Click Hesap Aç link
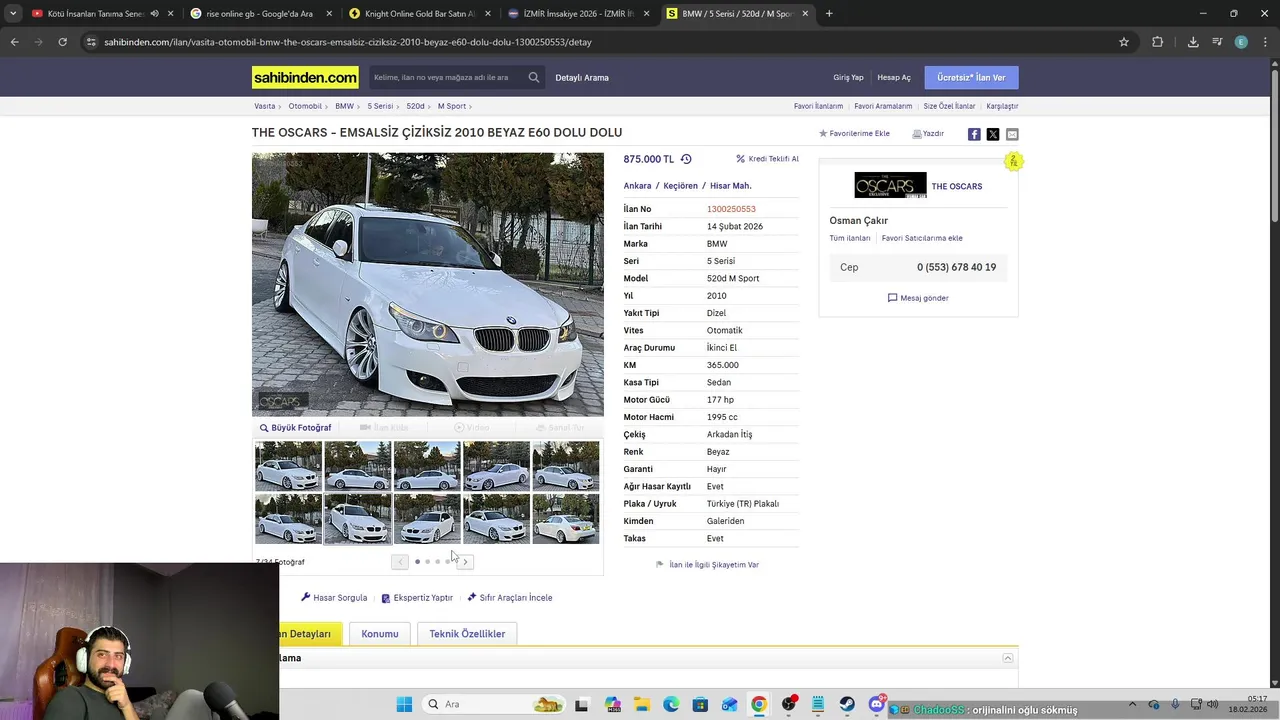 894,77
